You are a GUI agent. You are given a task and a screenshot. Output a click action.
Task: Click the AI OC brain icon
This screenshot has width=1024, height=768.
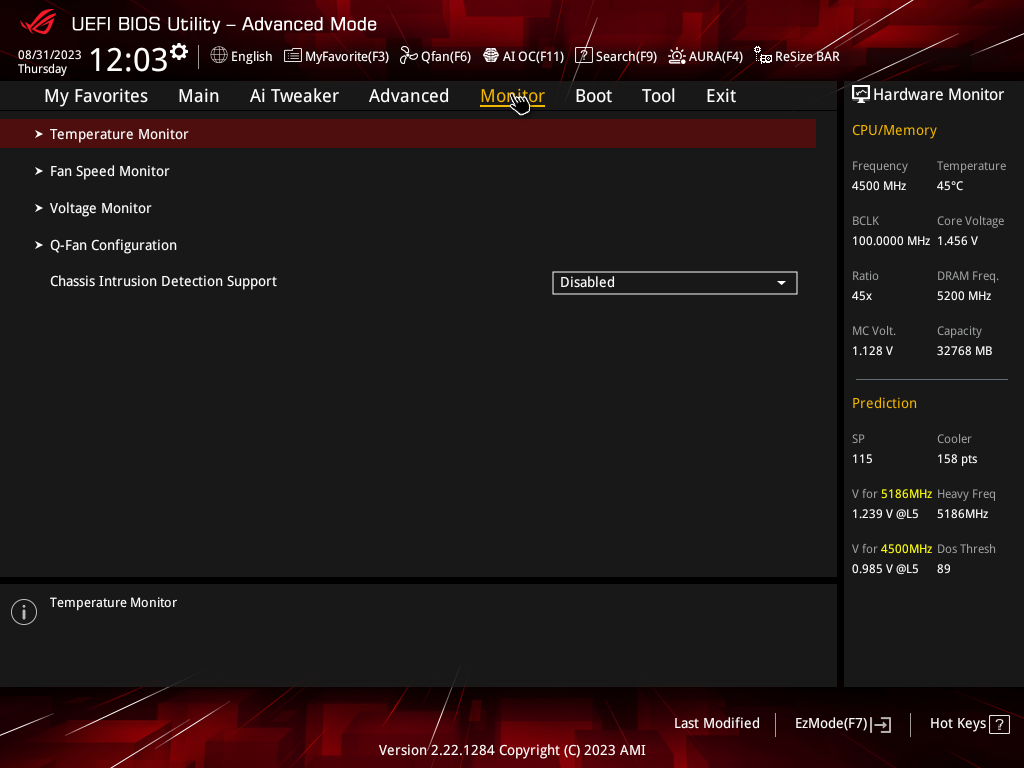[490, 56]
